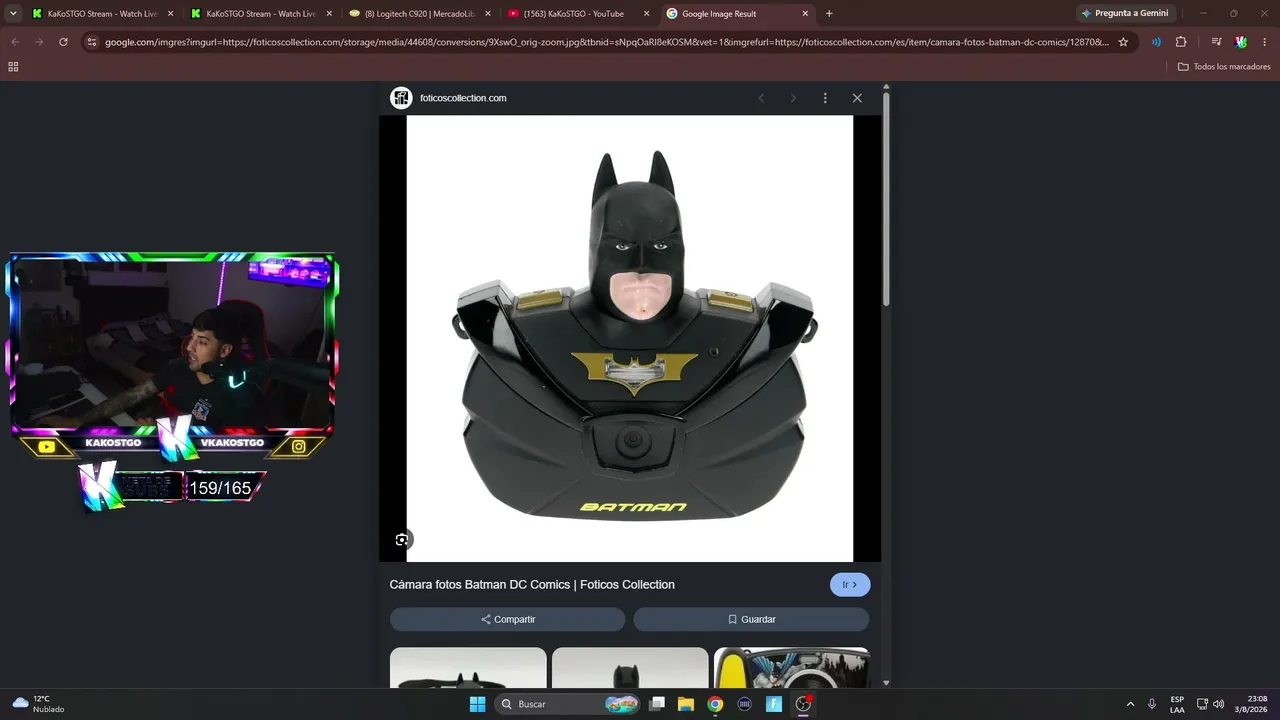Click the microphone tray icon
Viewport: 1280px width, 720px height.
(1152, 704)
